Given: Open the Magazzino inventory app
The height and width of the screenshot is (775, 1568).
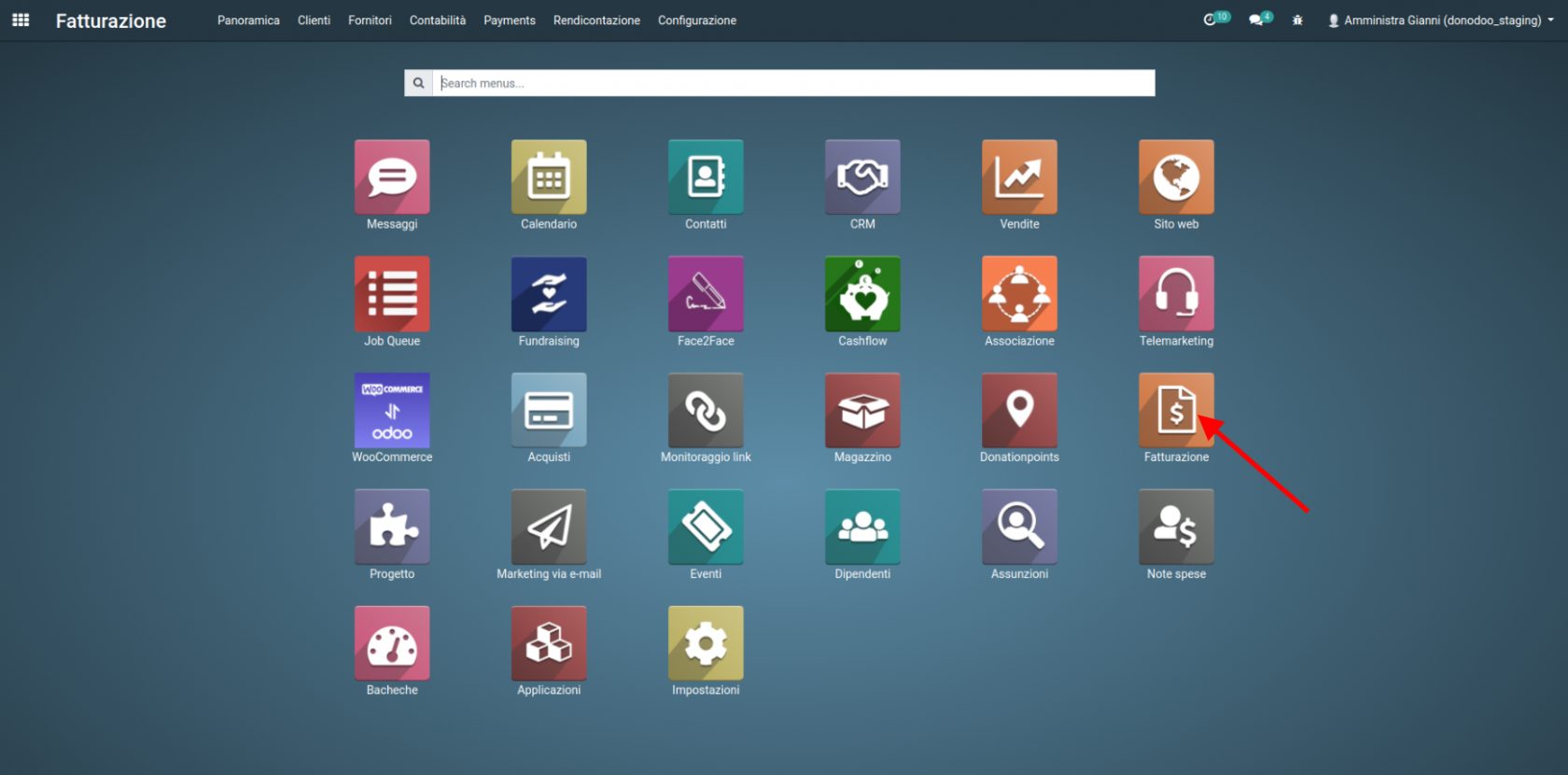Looking at the screenshot, I should tap(862, 411).
